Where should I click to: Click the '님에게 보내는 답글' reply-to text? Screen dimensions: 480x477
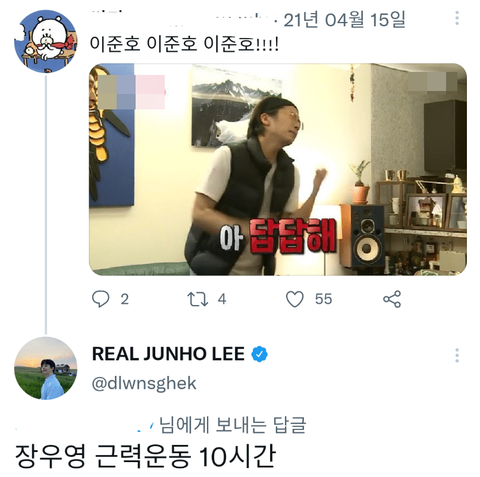coord(232,425)
